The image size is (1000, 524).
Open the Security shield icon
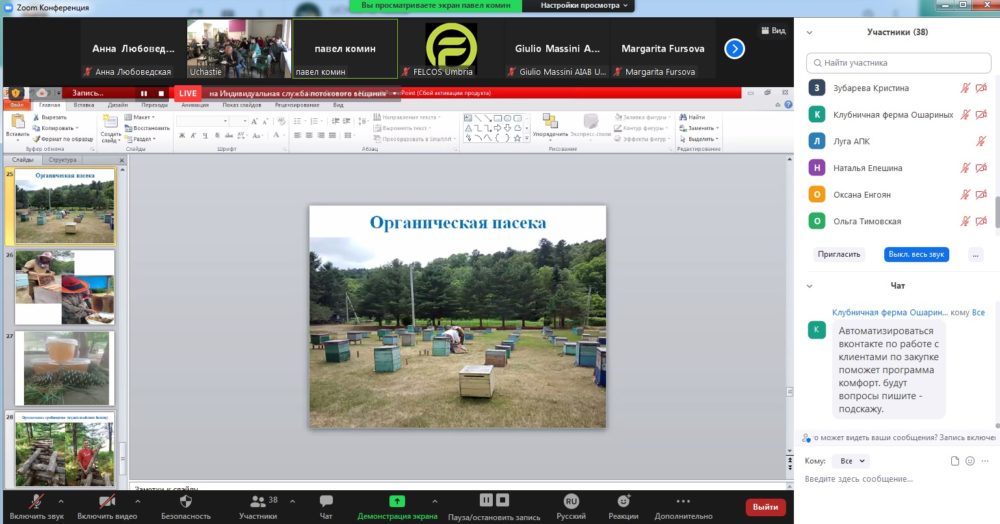pyautogui.click(x=186, y=501)
